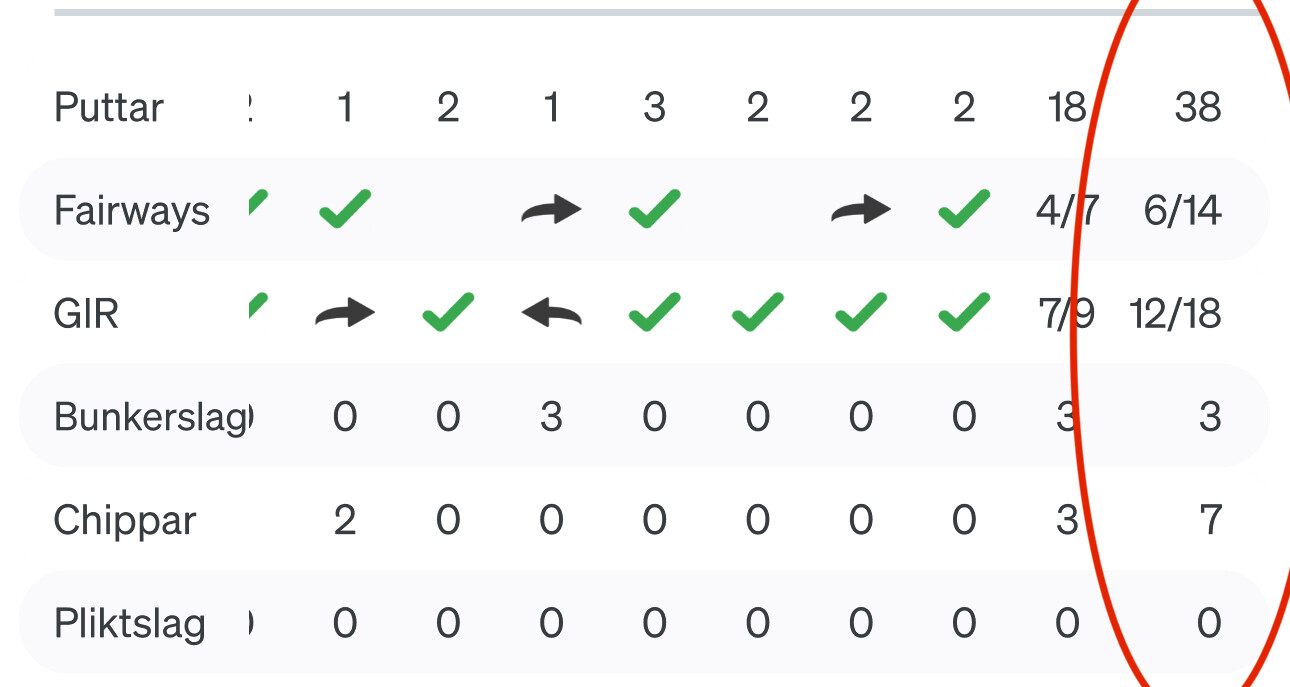Click the GIR left-pointing miss arrow
Image resolution: width=1290 pixels, height=687 pixels.
click(551, 315)
